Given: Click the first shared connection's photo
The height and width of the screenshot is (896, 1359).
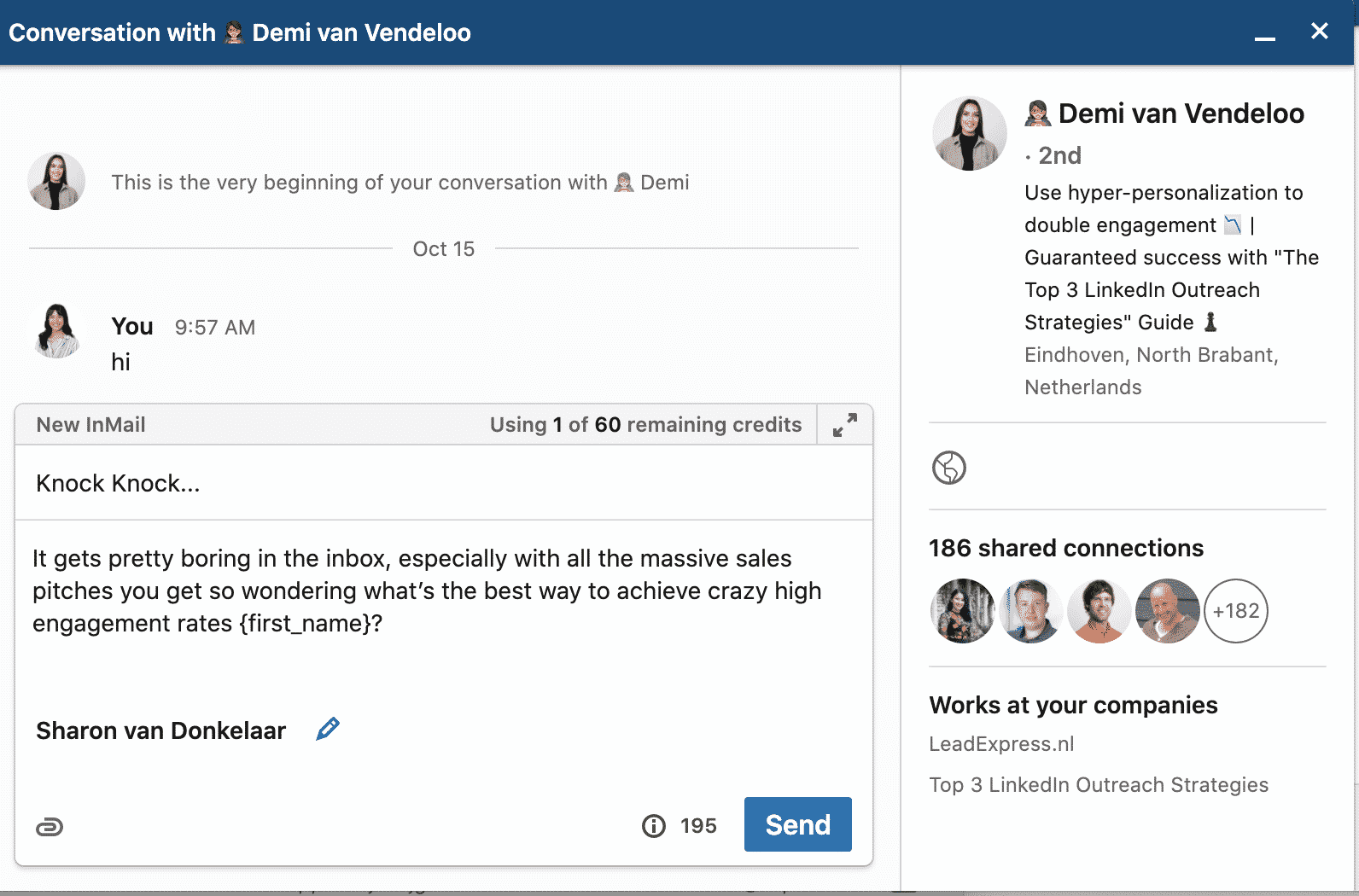Looking at the screenshot, I should 962,611.
